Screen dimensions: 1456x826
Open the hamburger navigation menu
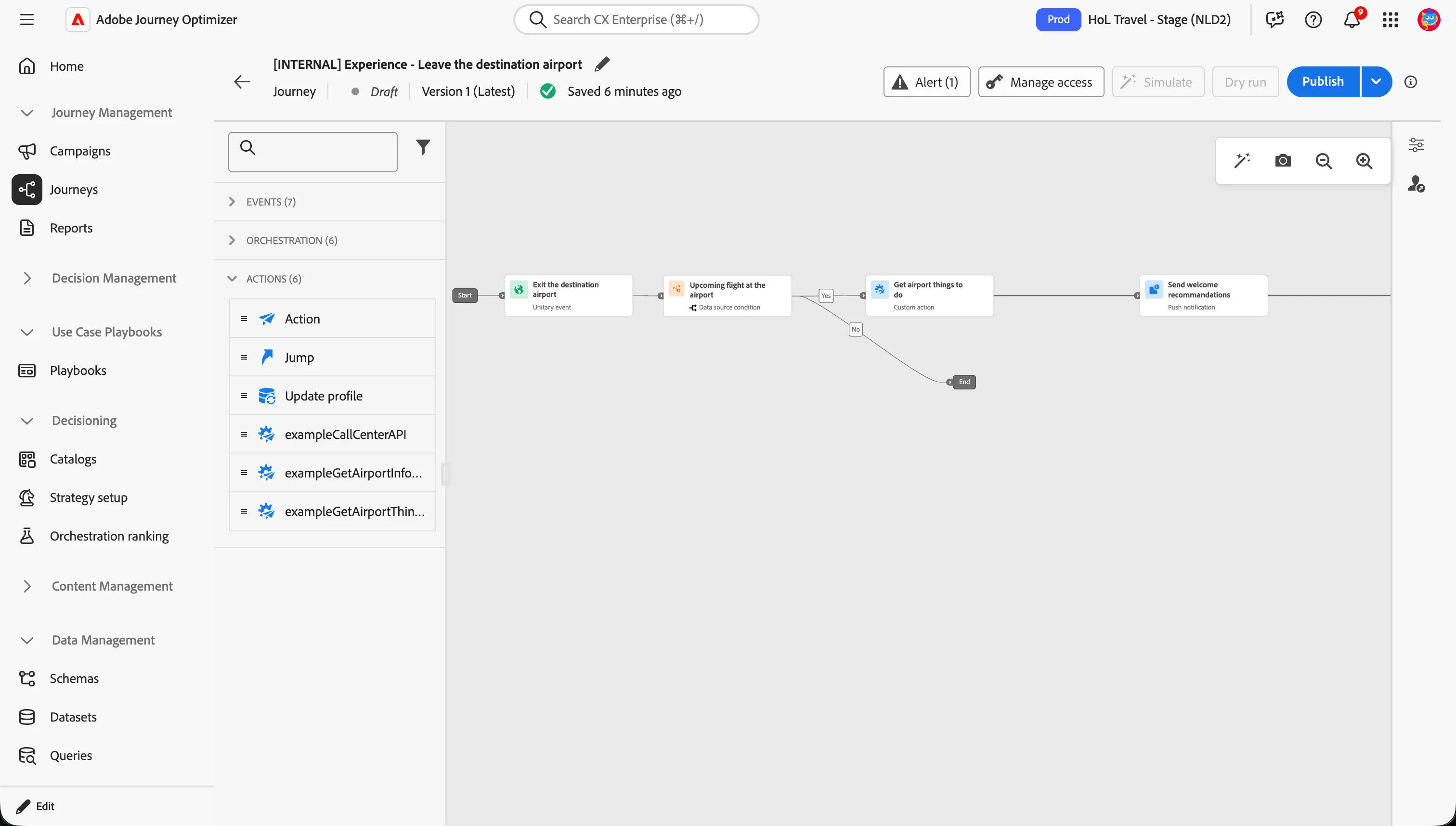tap(26, 20)
